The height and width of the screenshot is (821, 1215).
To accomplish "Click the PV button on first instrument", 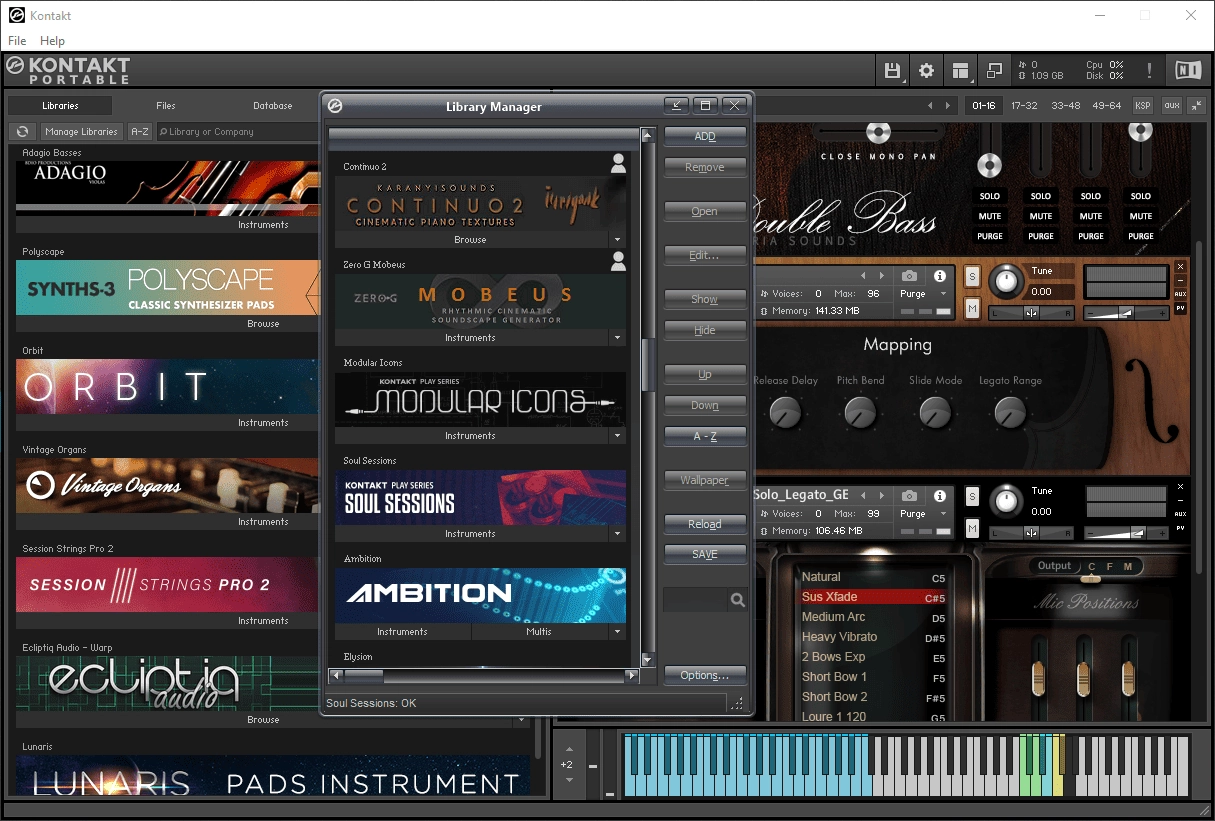I will coord(1180,309).
